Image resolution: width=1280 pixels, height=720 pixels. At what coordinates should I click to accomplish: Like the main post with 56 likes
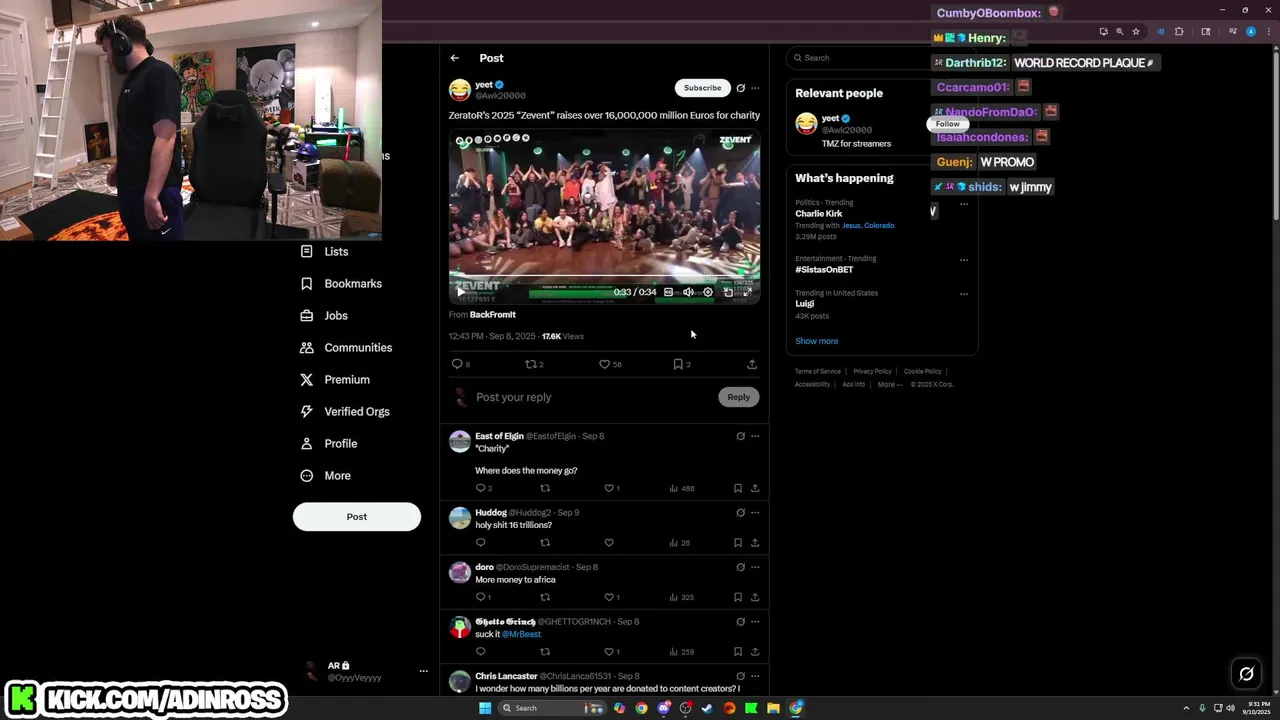[609, 364]
